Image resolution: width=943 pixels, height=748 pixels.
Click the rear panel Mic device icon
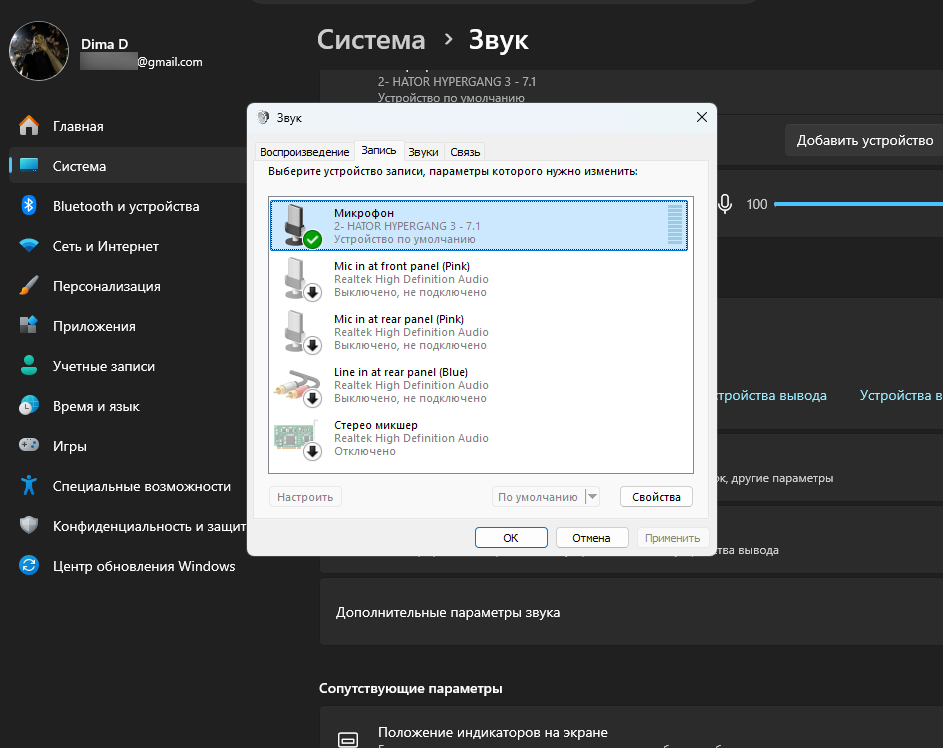click(x=301, y=331)
